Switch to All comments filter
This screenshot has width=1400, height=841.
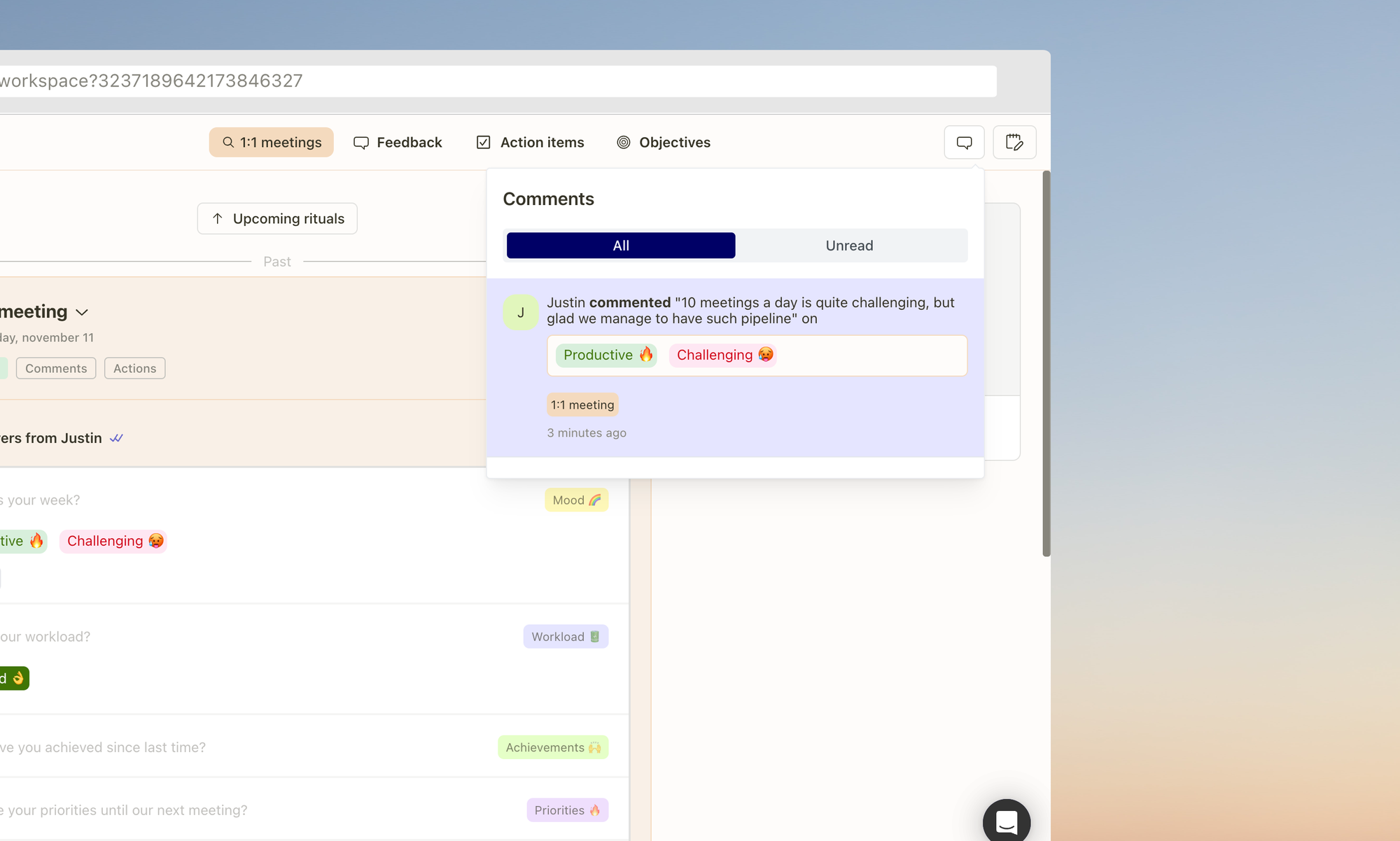620,245
